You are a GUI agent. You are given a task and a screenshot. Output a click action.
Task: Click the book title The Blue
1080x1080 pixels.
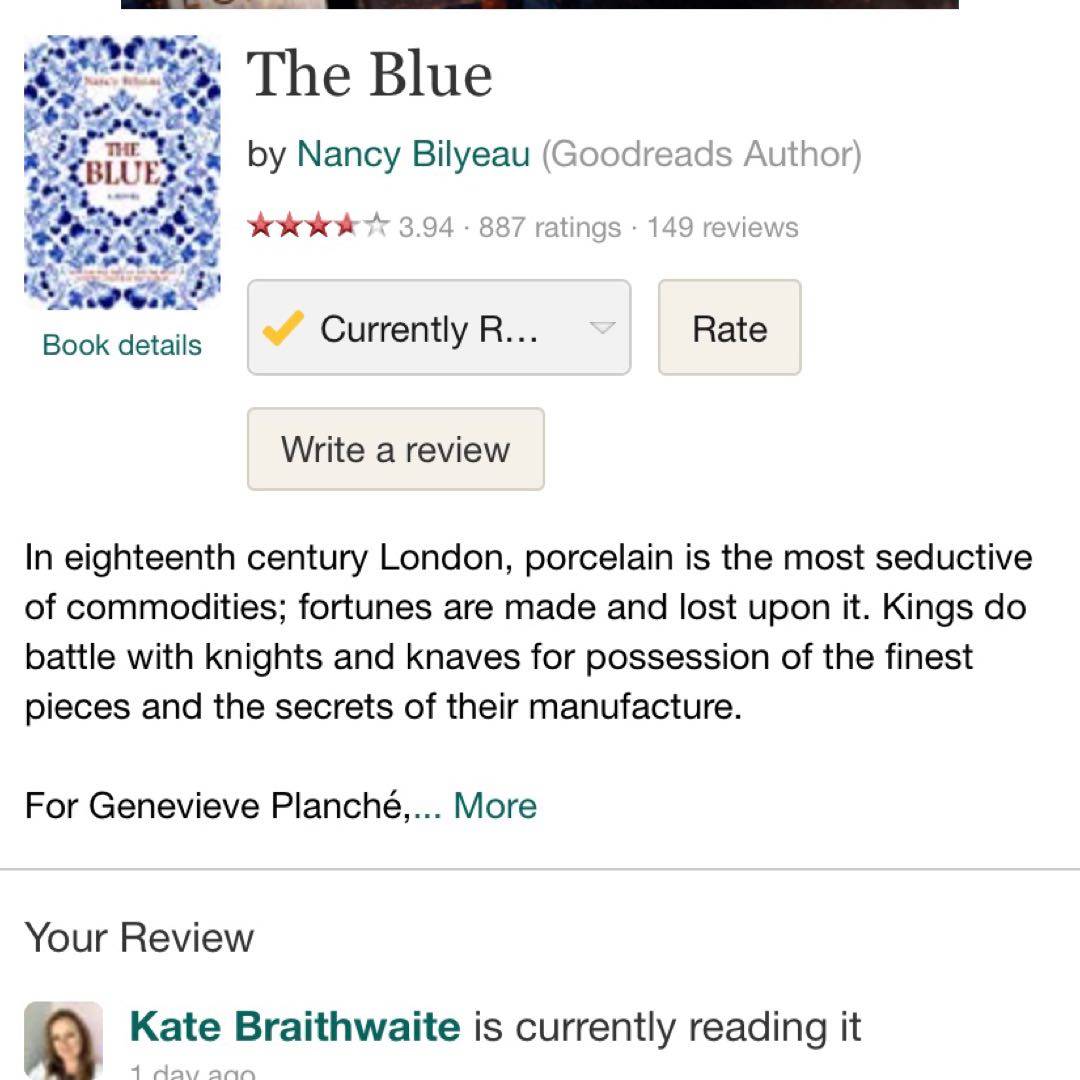(370, 75)
